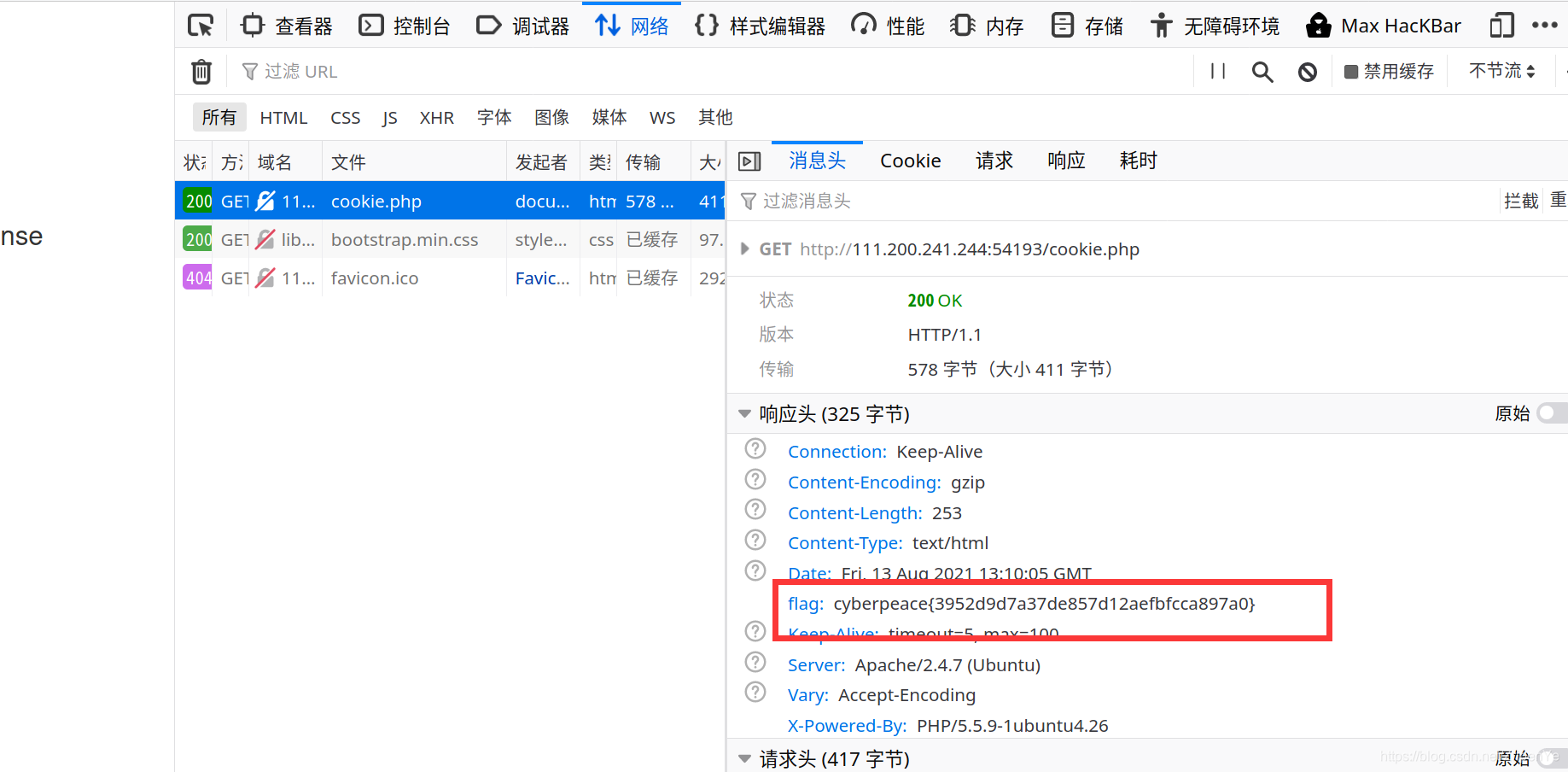This screenshot has height=772, width=1568.
Task: Sort by the file (文件) column header
Action: click(414, 162)
